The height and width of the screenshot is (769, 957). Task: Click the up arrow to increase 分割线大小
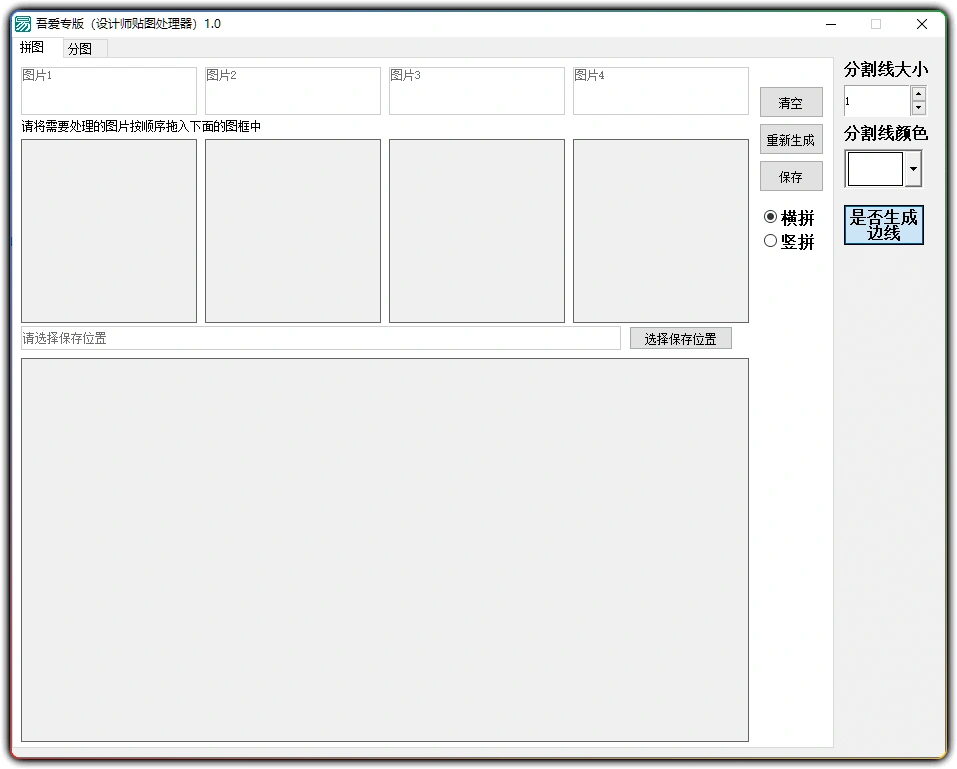tap(917, 94)
